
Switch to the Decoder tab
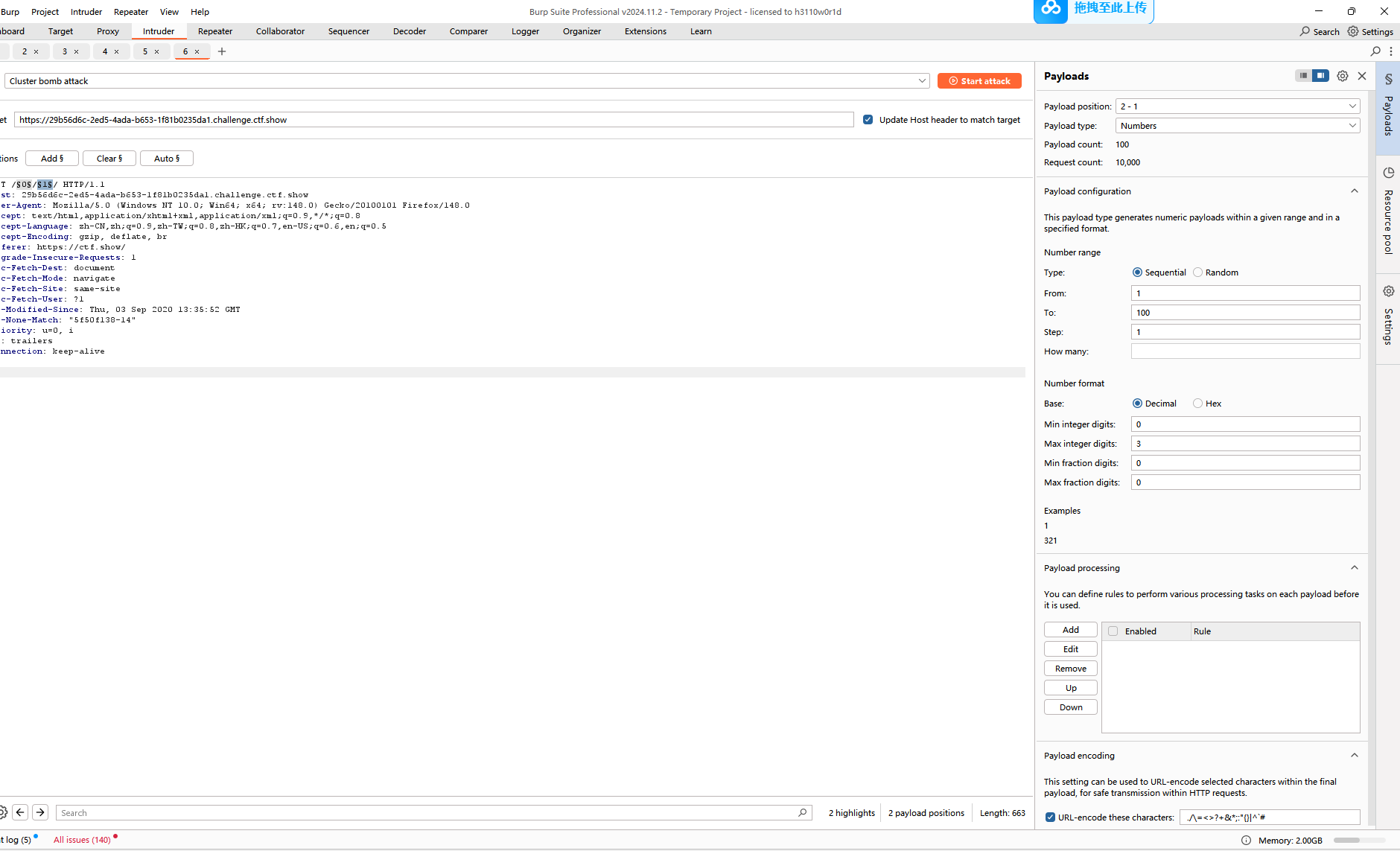pyautogui.click(x=410, y=31)
